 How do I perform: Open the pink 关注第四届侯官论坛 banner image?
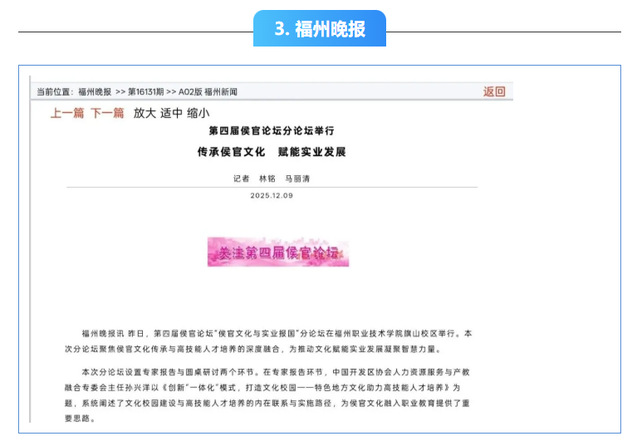click(x=277, y=252)
